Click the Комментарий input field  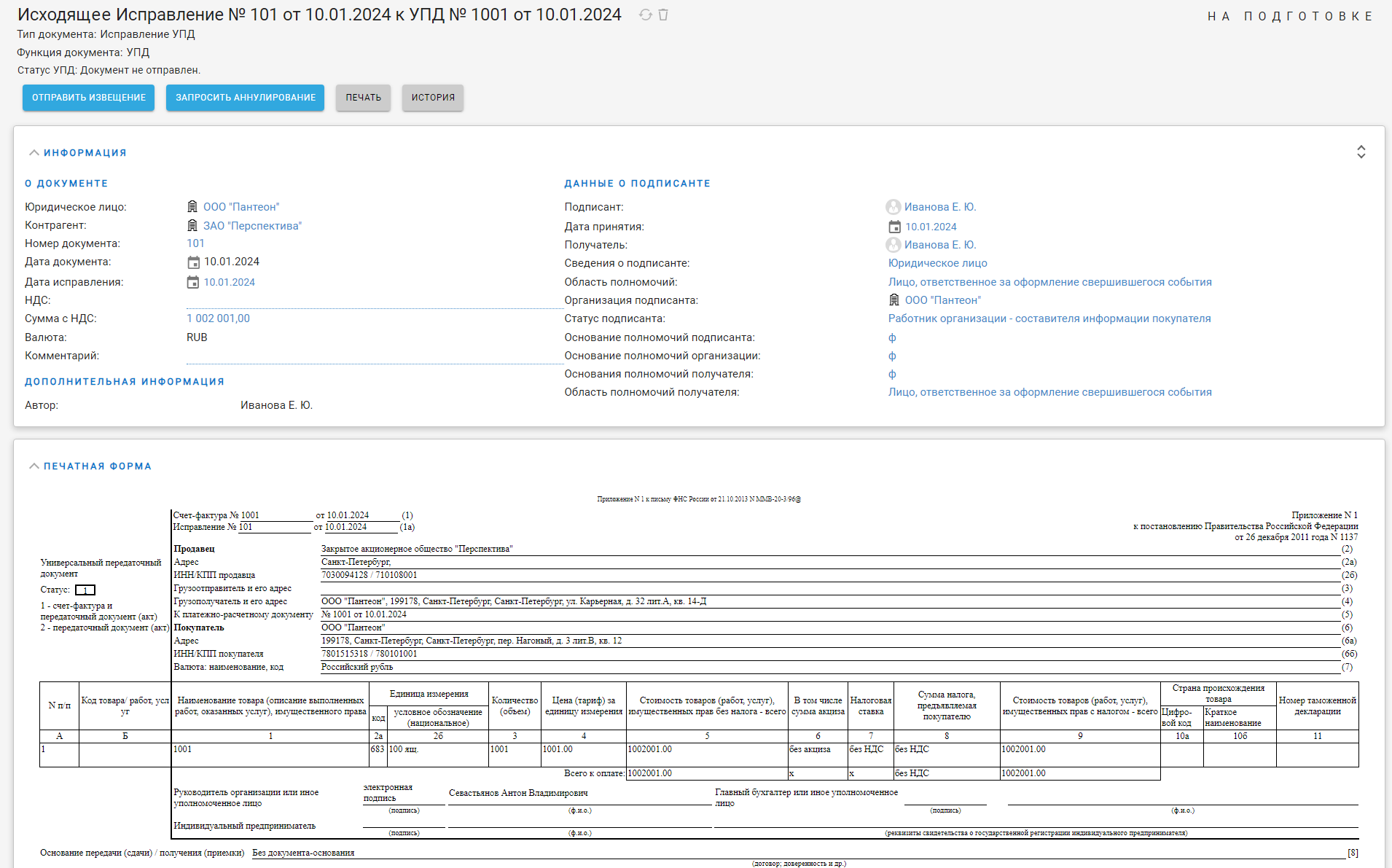click(375, 356)
